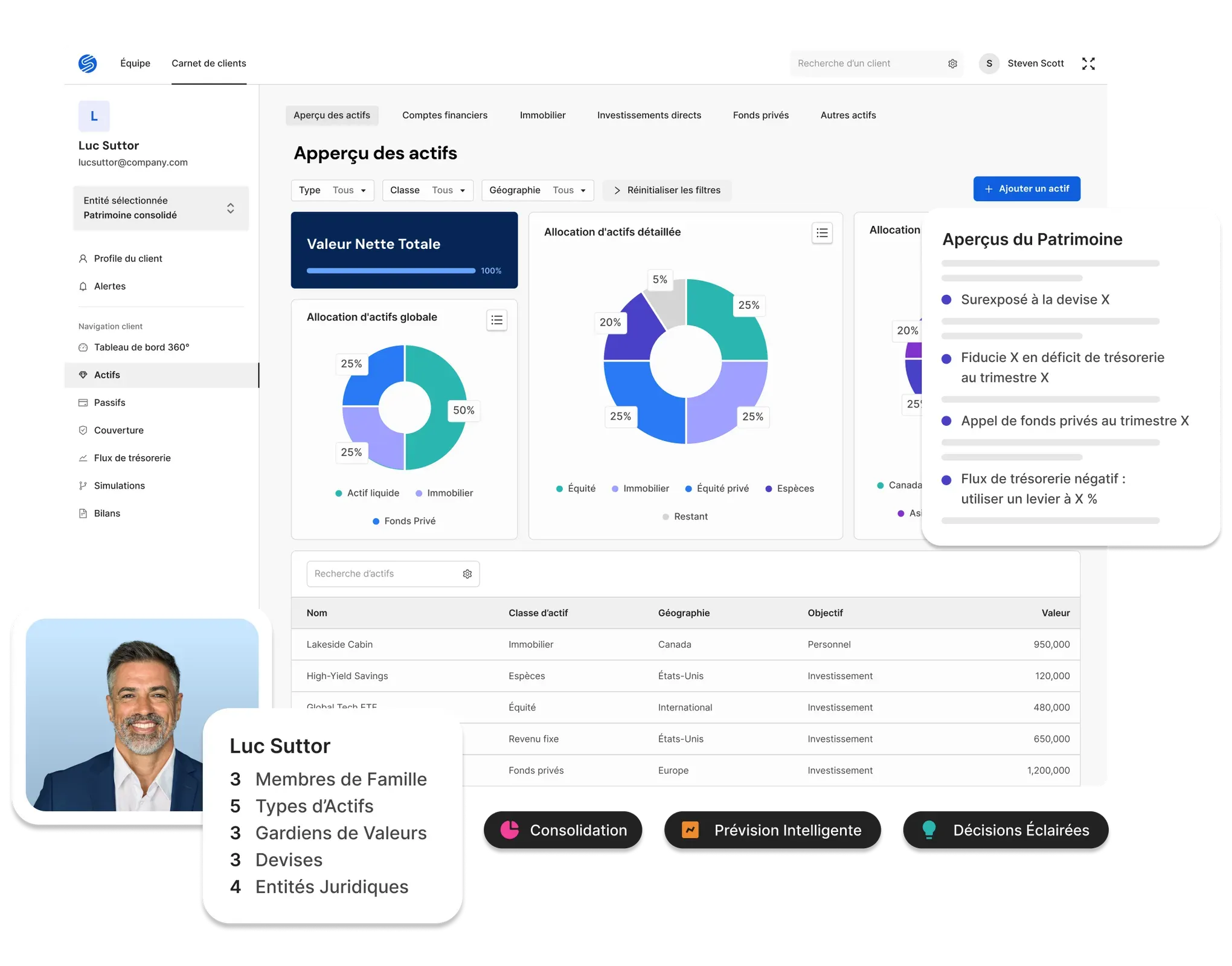This screenshot has width=1232, height=966.
Task: Open the Alertes bell item
Action: tap(109, 286)
